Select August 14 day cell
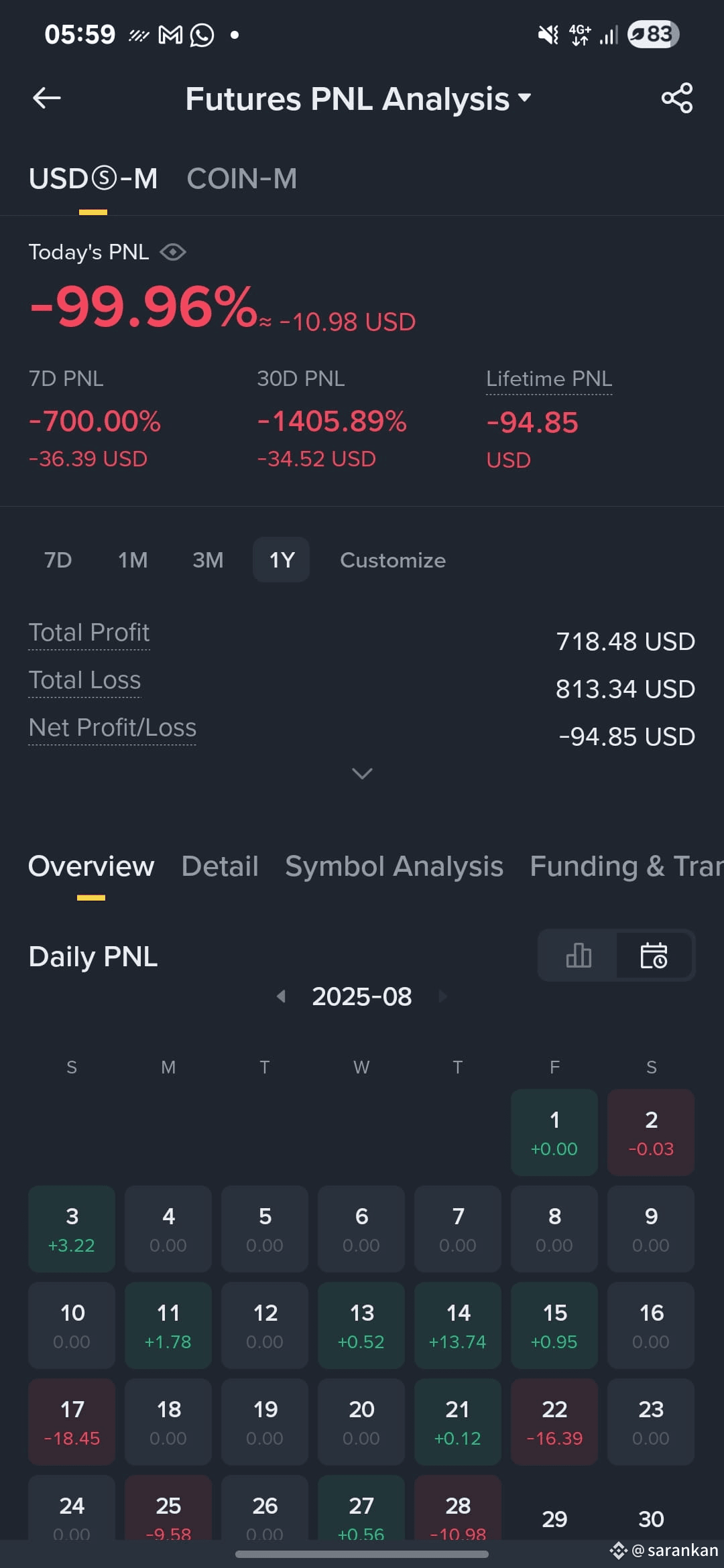The width and height of the screenshot is (724, 1568). (458, 1325)
